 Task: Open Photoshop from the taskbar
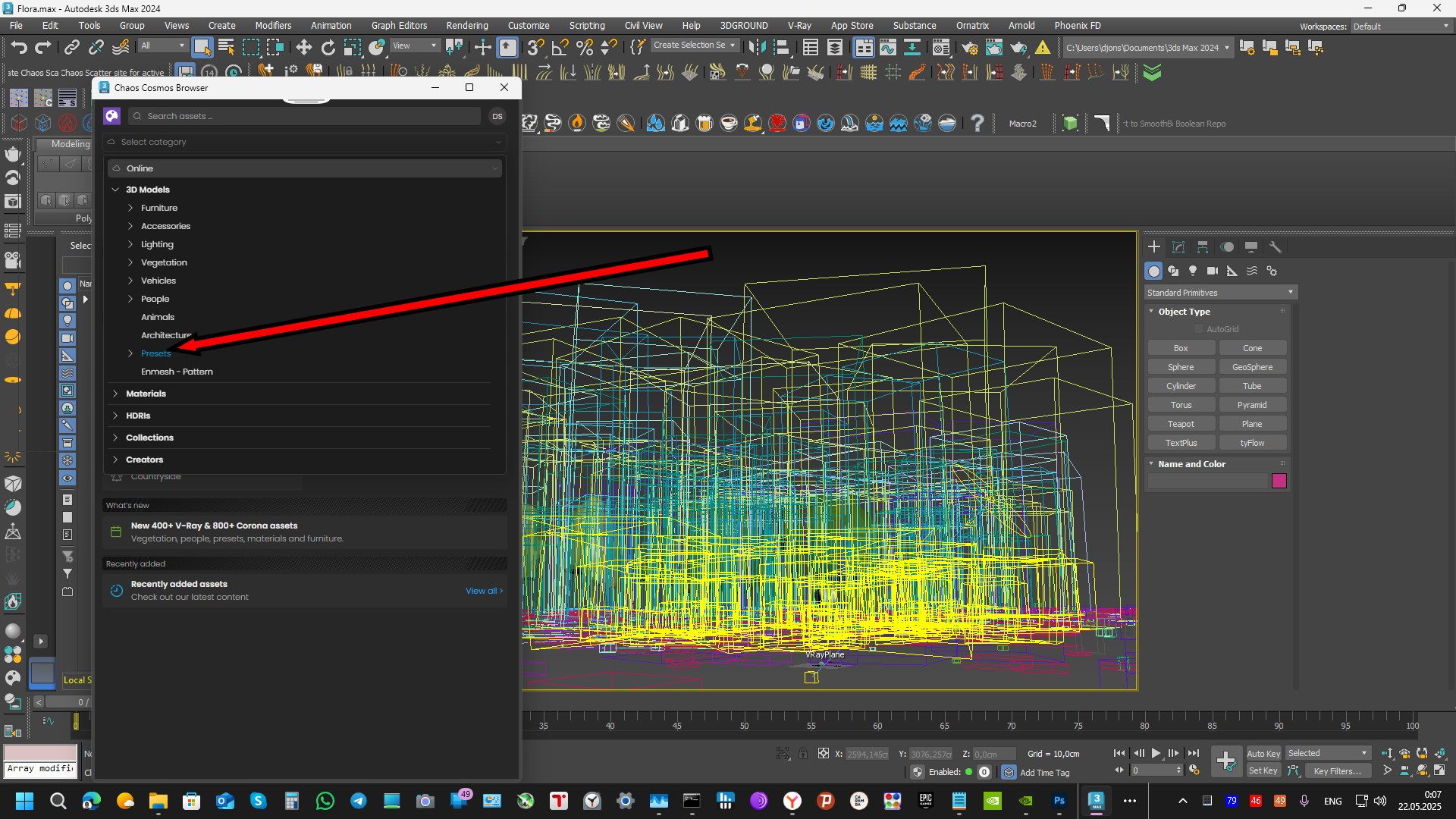[x=1059, y=801]
